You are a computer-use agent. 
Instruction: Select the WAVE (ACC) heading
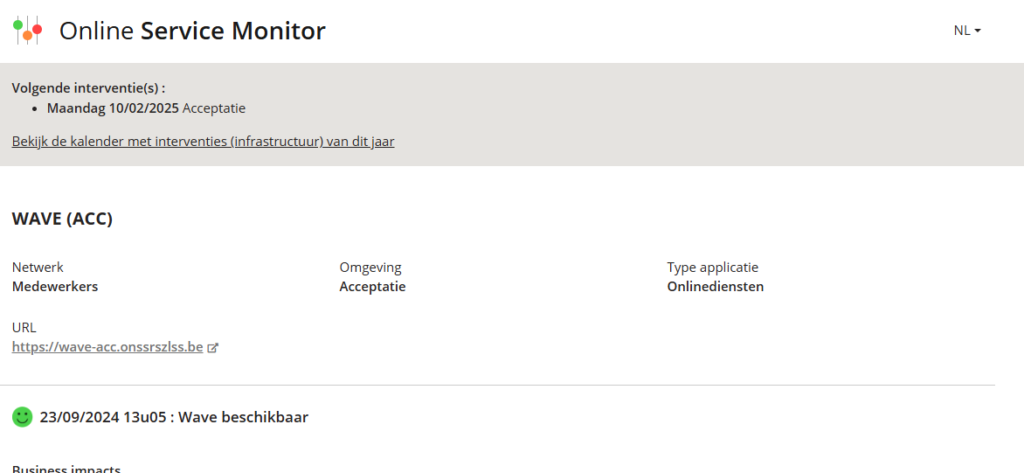tap(62, 219)
